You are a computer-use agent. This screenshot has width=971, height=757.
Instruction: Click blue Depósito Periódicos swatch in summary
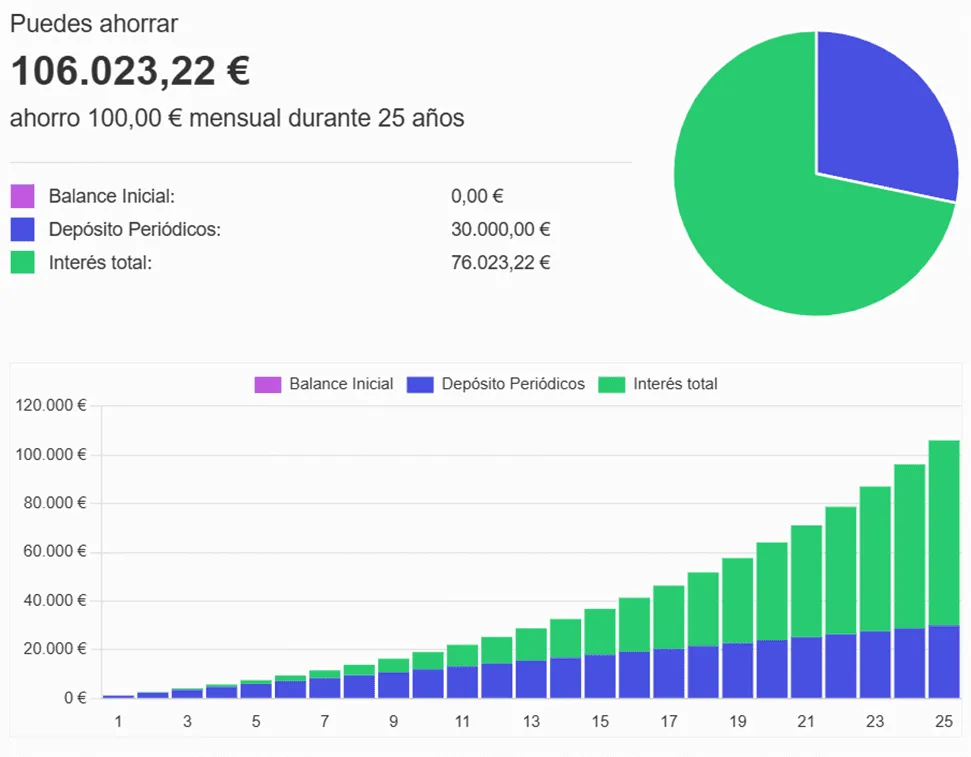click(x=22, y=230)
